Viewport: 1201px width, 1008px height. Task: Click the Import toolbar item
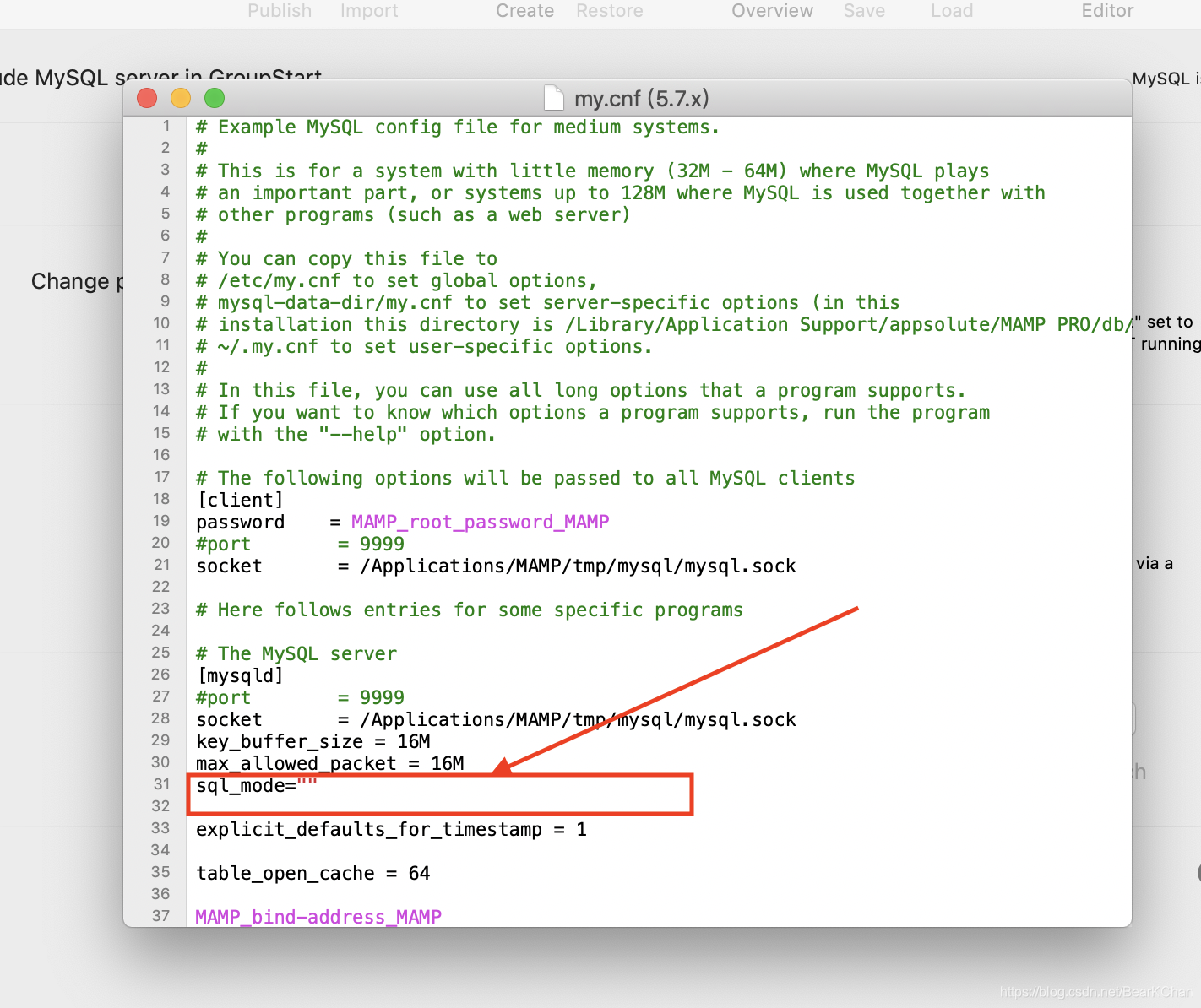coord(369,11)
